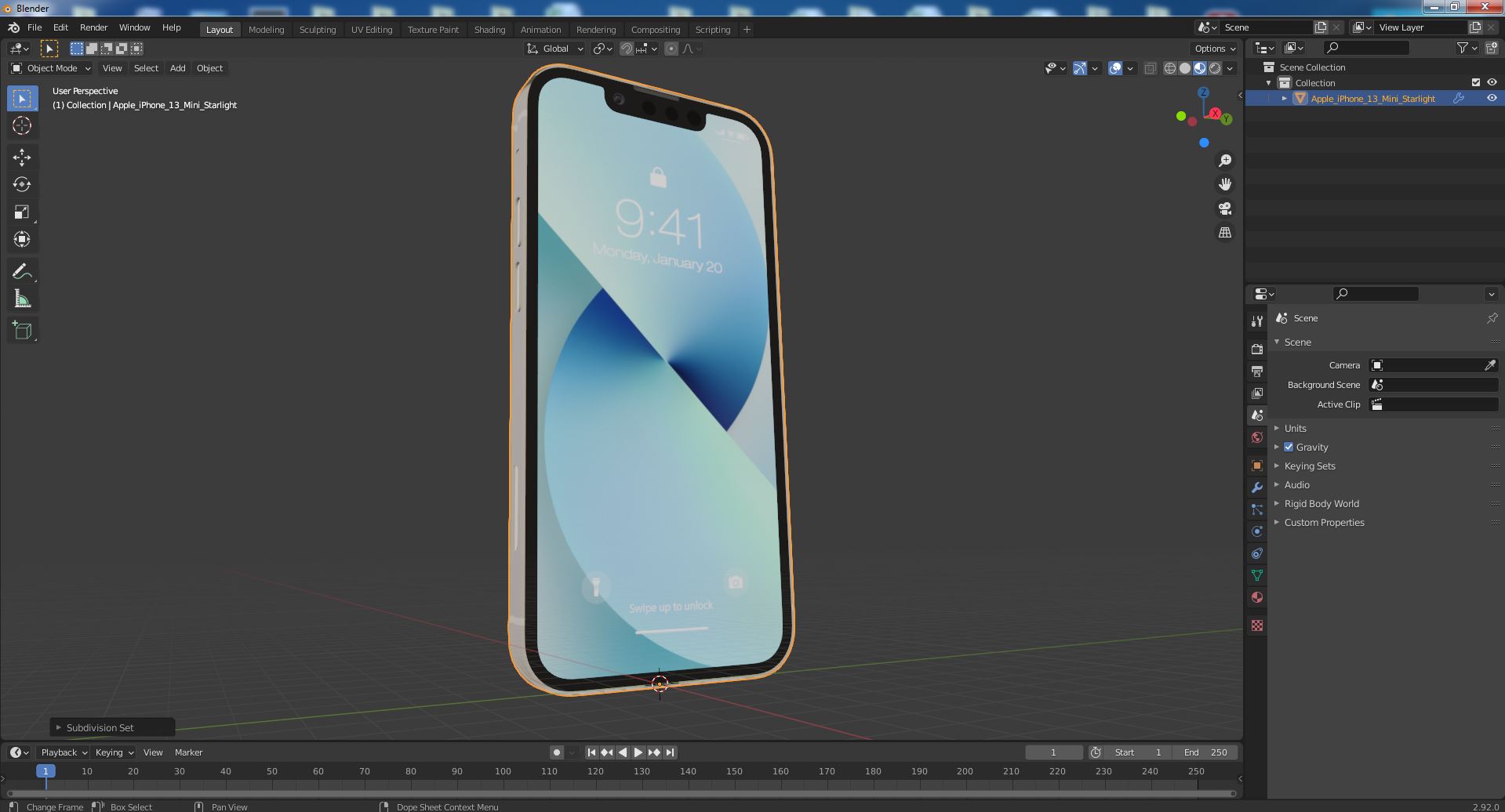1505x812 pixels.
Task: Expand the Rigid Body World panel
Action: (x=1321, y=503)
